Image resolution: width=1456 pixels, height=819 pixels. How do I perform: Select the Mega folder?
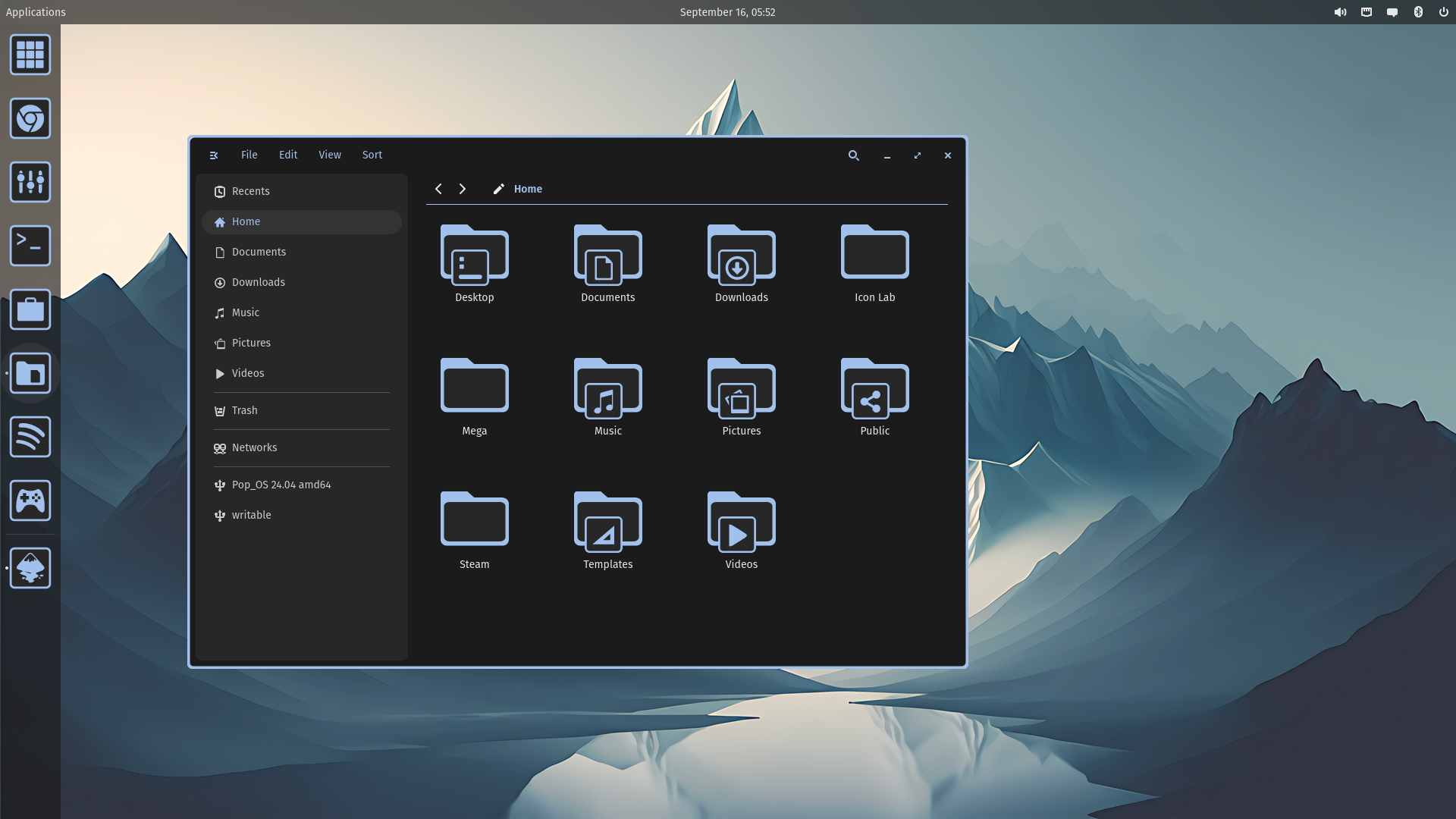click(x=475, y=386)
